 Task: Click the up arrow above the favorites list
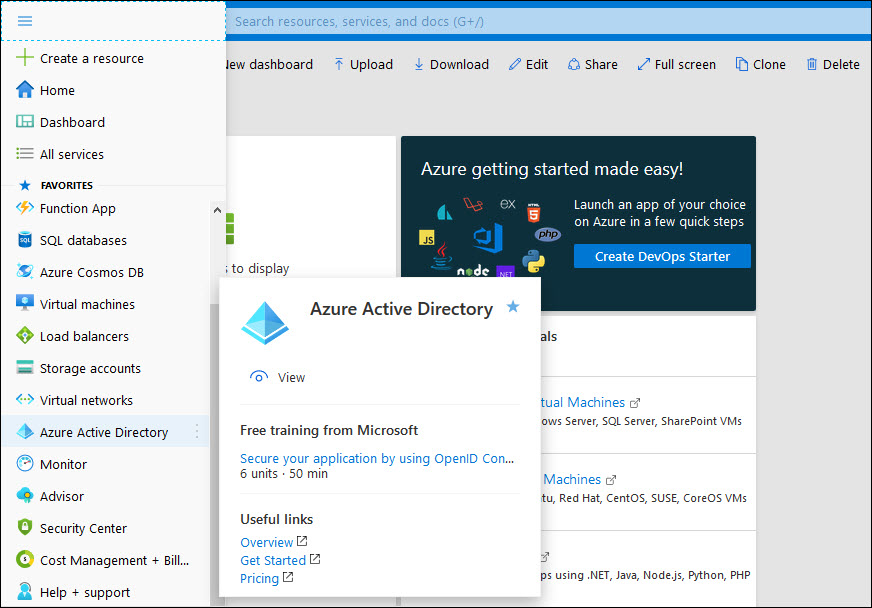218,210
